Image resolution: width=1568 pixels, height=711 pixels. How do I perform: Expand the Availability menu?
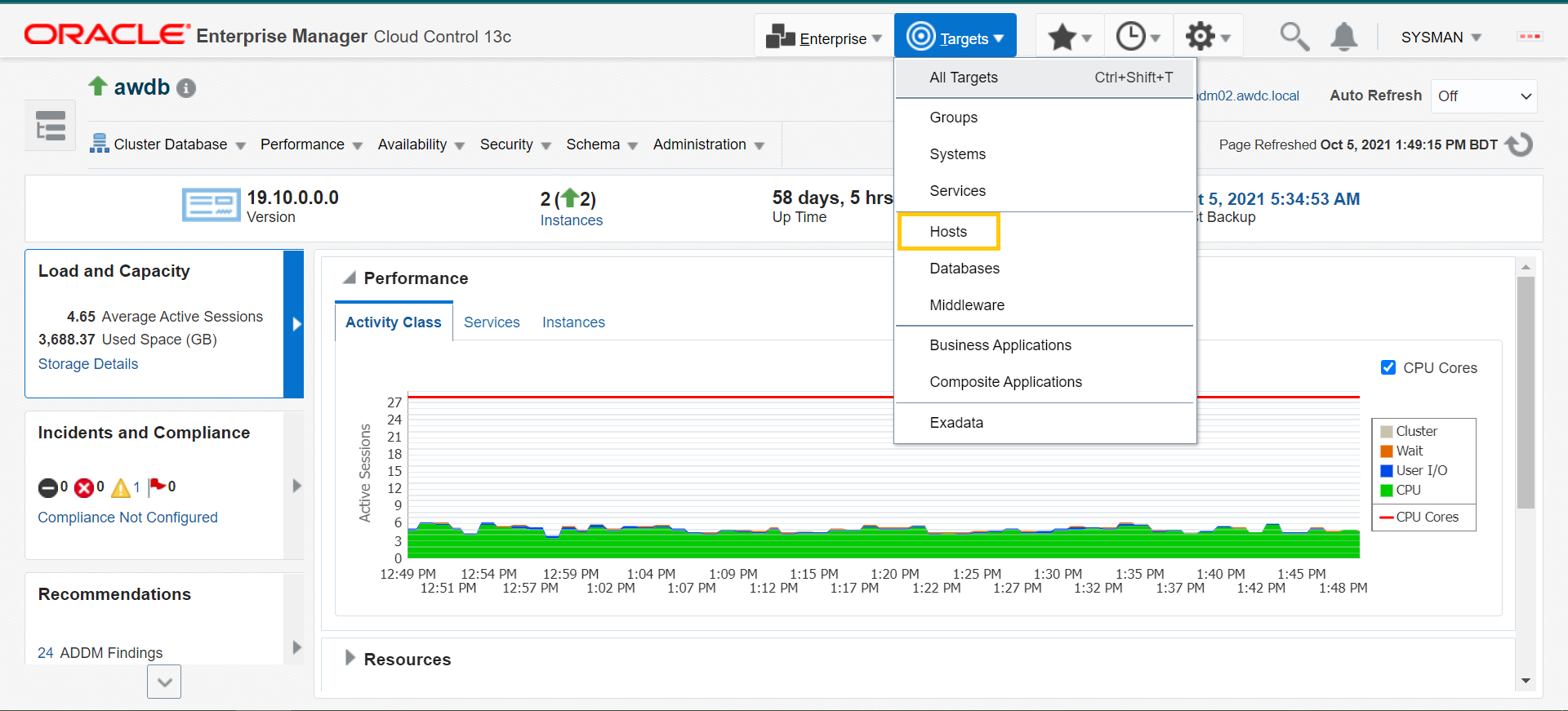click(x=421, y=144)
